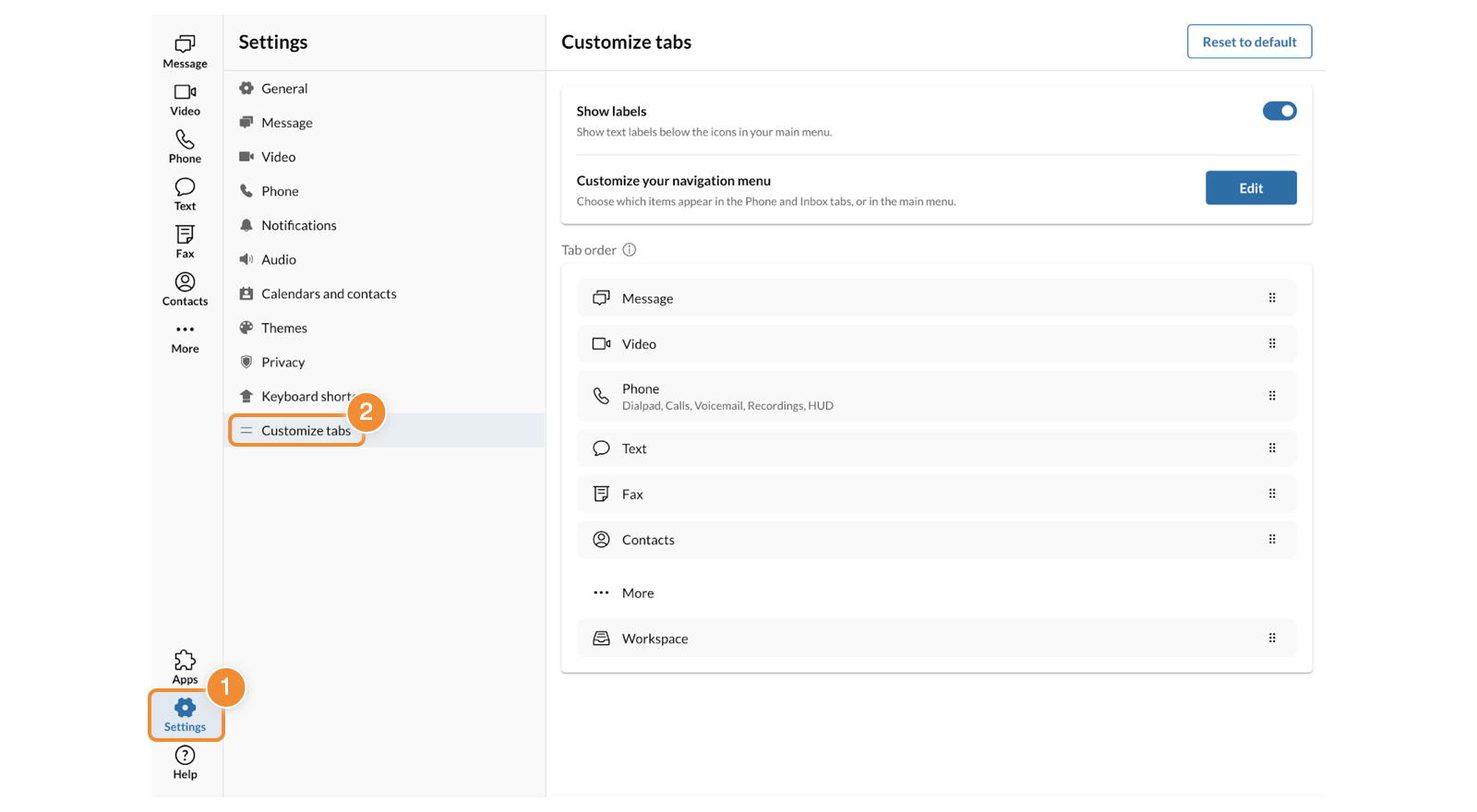Screen dimensions: 1477x812
Task: Click the drag handle on the Video row
Action: pyautogui.click(x=1271, y=343)
